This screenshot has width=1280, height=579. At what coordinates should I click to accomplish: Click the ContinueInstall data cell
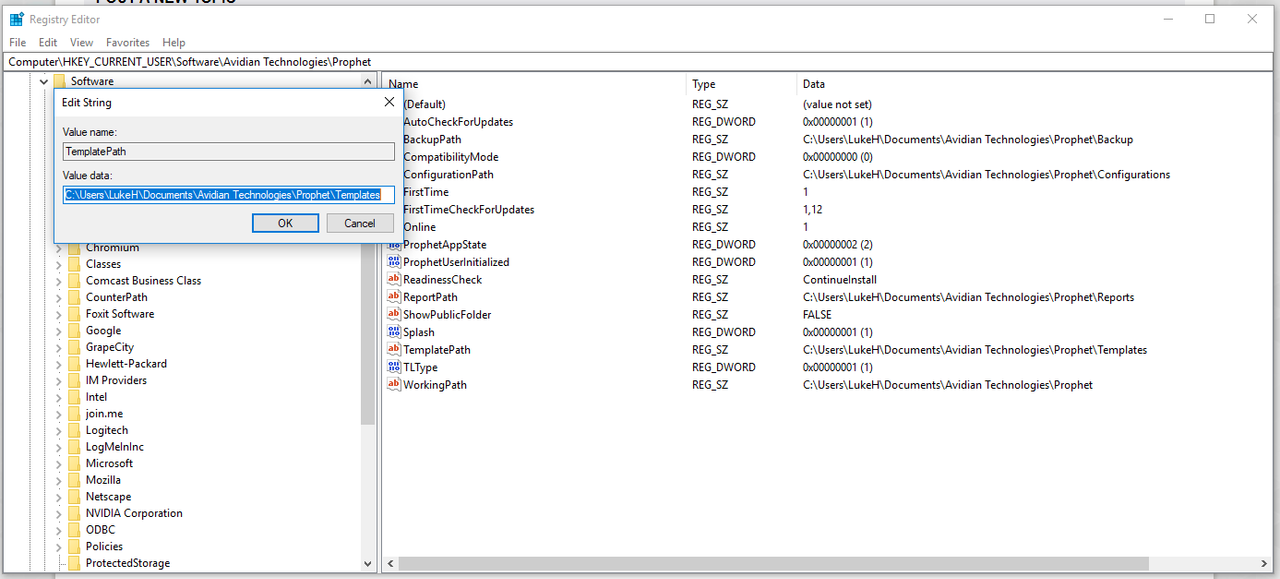click(840, 279)
